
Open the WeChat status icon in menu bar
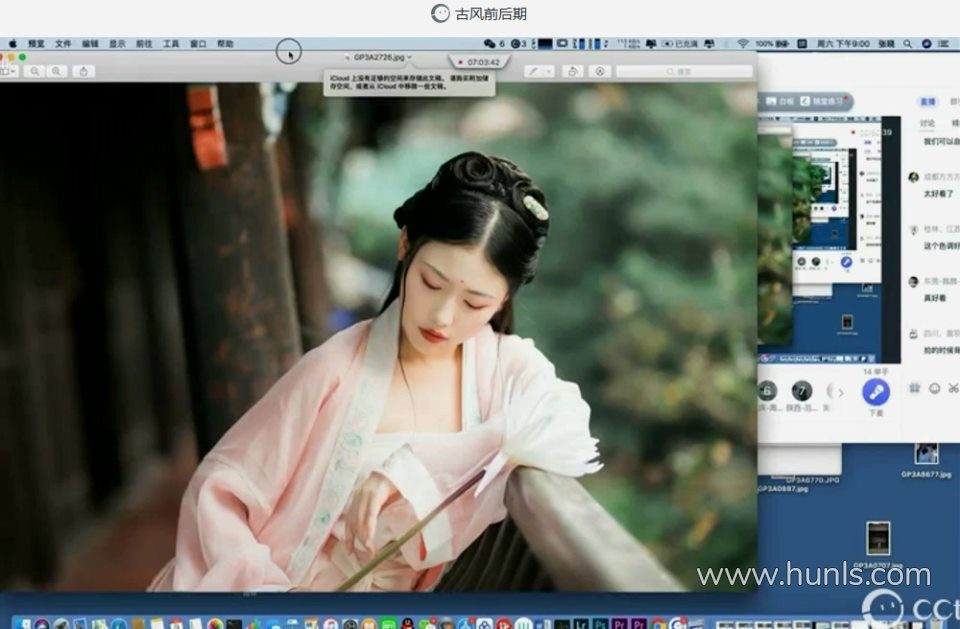(x=489, y=43)
